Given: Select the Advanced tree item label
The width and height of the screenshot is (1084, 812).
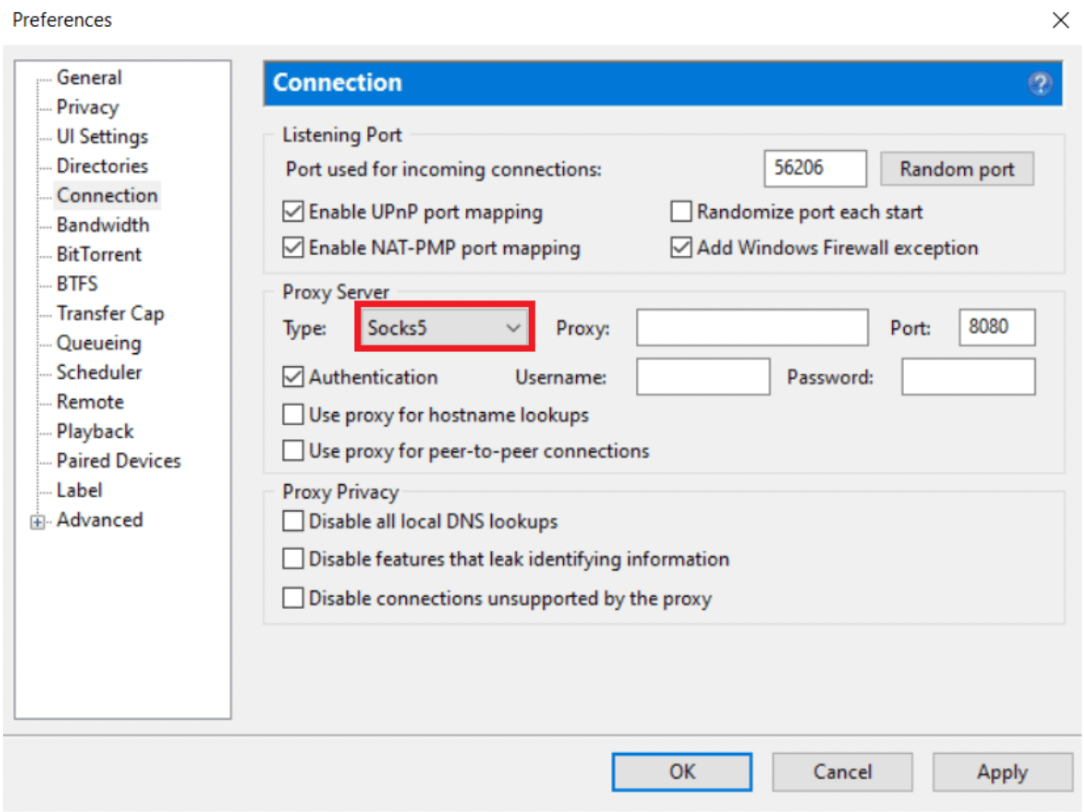Looking at the screenshot, I should 100,520.
